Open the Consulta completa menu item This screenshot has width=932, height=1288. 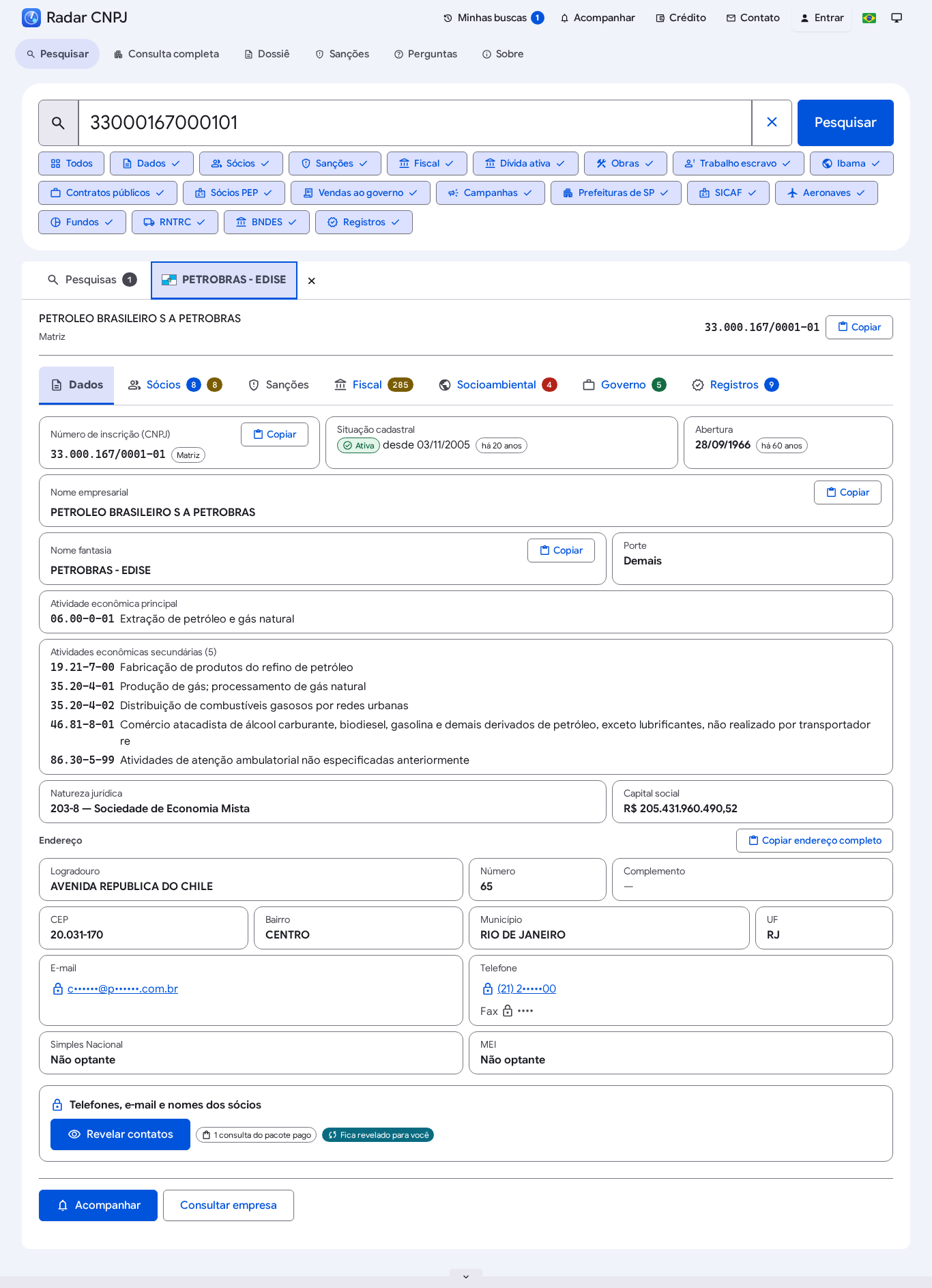[166, 54]
